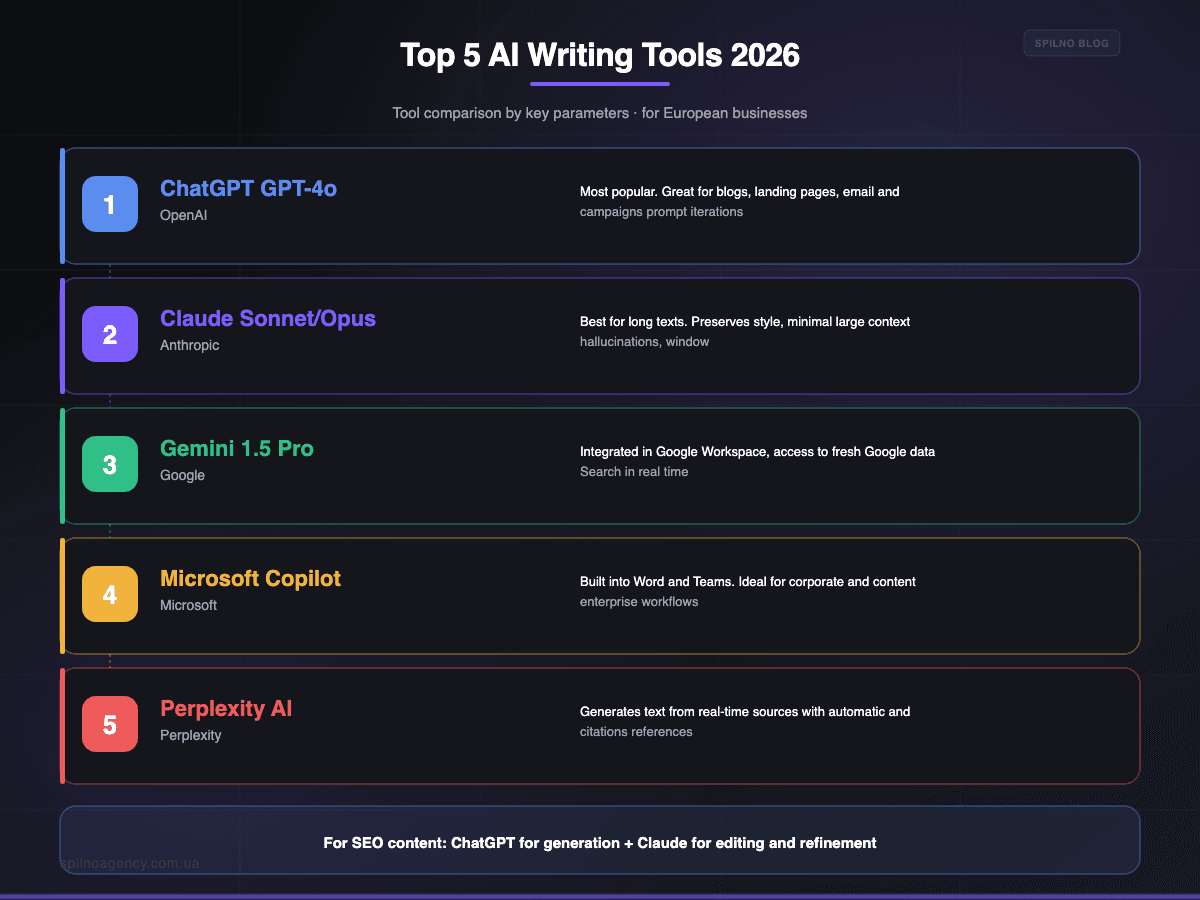
Task: Click the 'hallucinations, window' line
Action: pyautogui.click(x=645, y=342)
